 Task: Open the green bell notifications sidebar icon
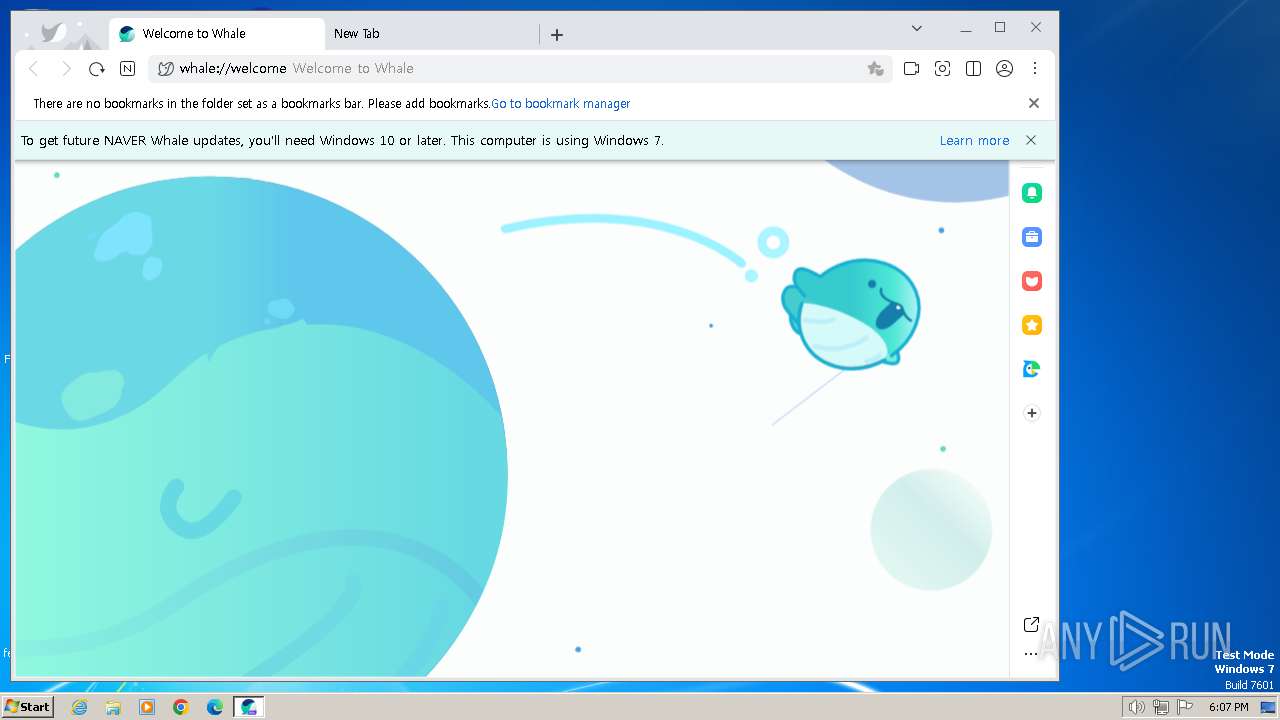tap(1032, 193)
